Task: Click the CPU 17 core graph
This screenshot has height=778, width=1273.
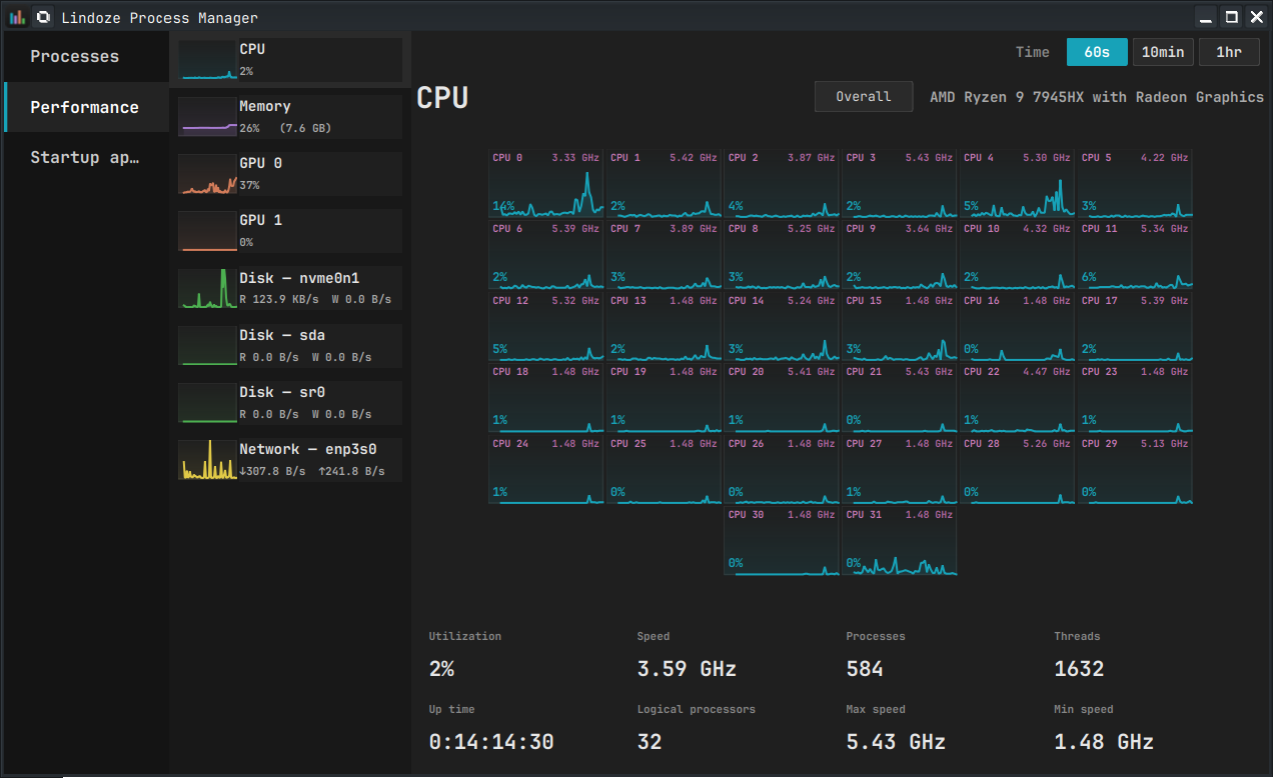Action: (x=1136, y=327)
